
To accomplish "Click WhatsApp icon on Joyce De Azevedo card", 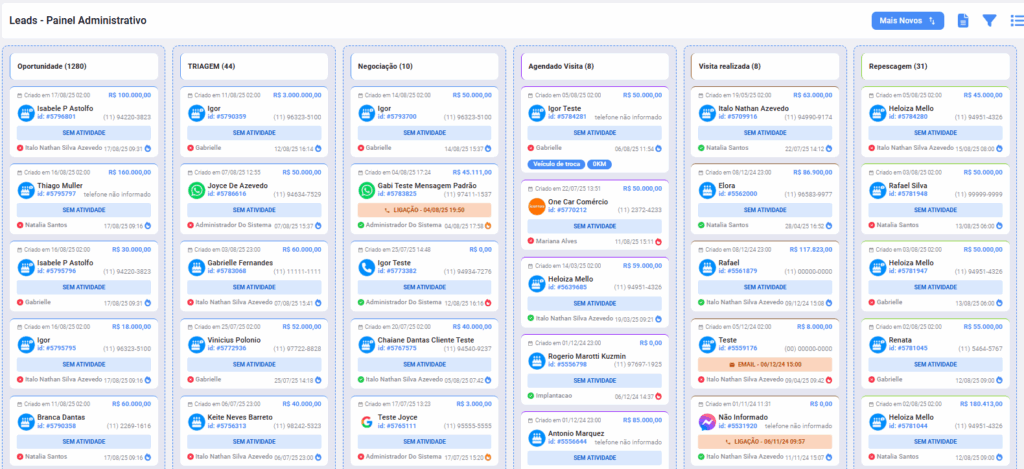I will 197,190.
